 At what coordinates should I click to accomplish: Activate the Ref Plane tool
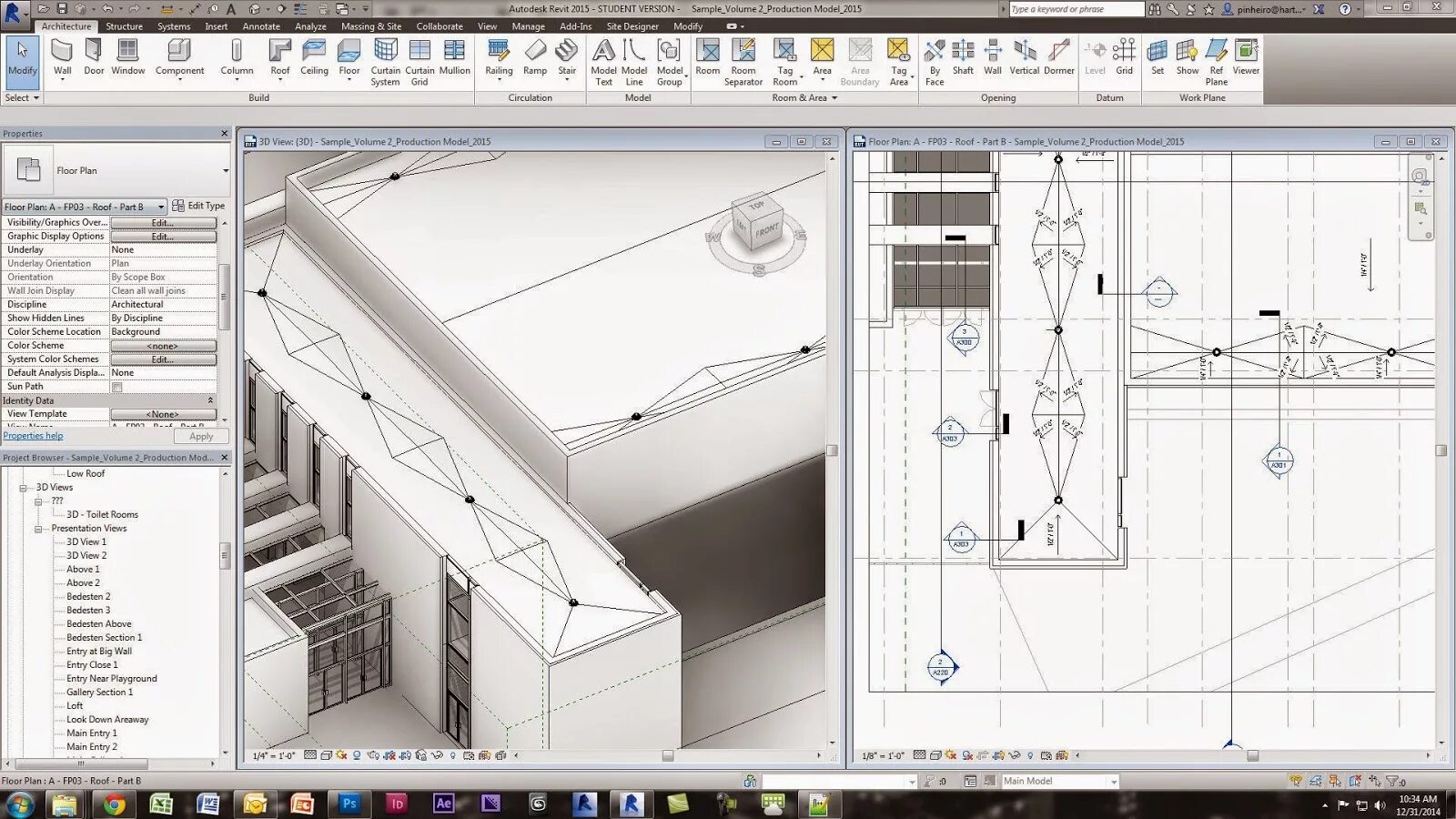[x=1217, y=57]
